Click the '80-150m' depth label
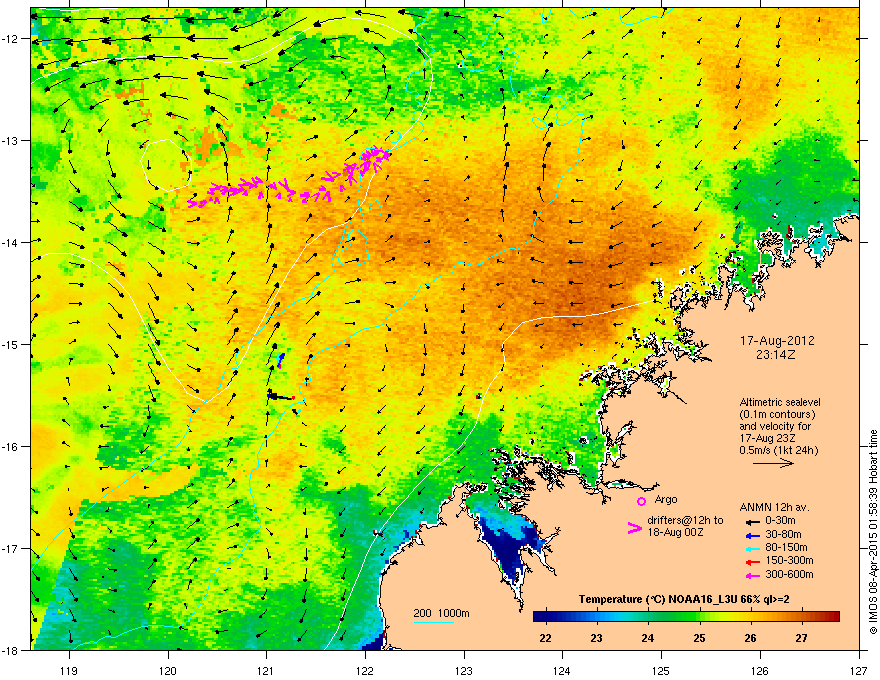The width and height of the screenshot is (880, 680). [x=786, y=547]
